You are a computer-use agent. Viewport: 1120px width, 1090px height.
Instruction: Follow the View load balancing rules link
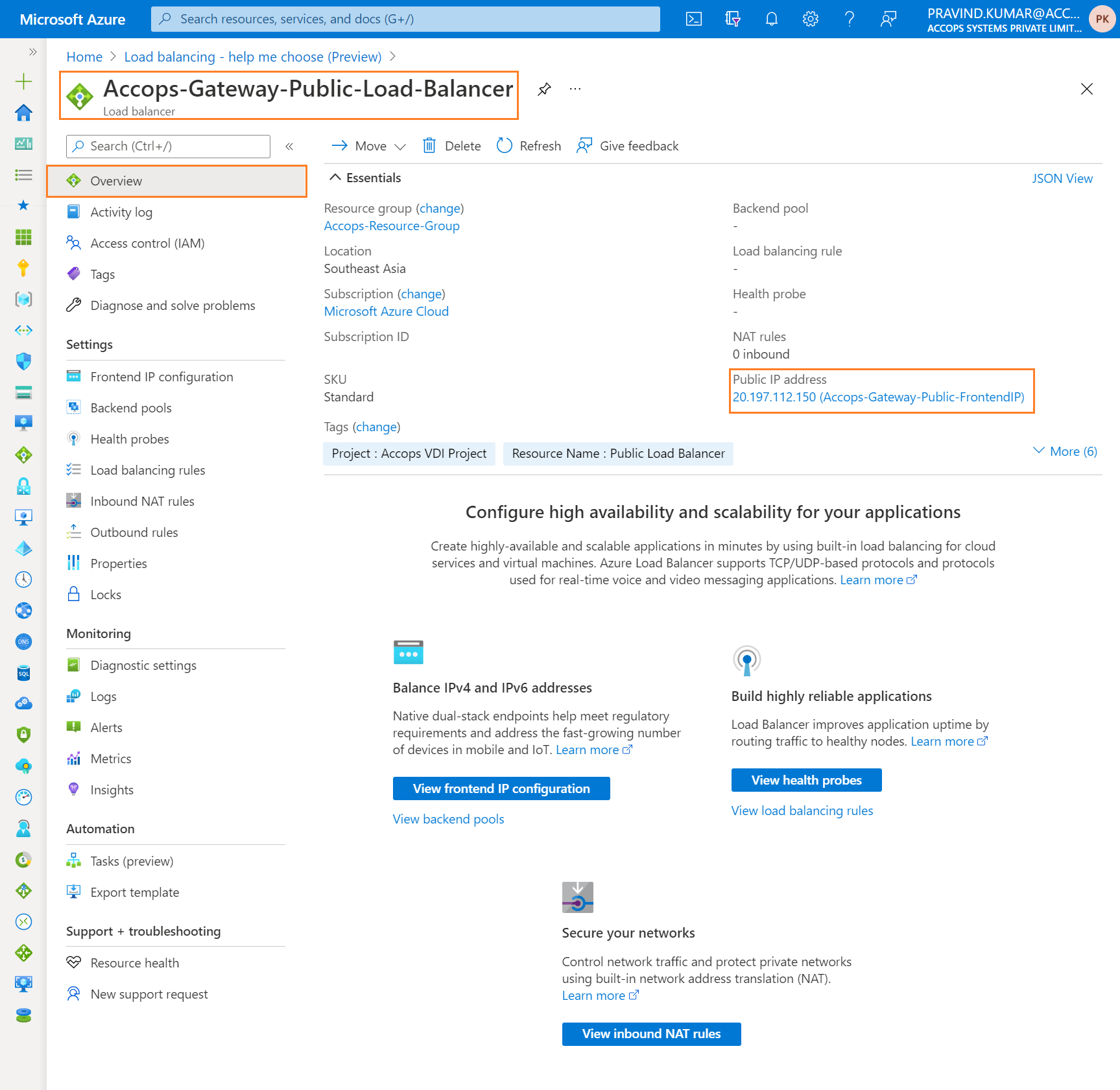[x=802, y=811]
